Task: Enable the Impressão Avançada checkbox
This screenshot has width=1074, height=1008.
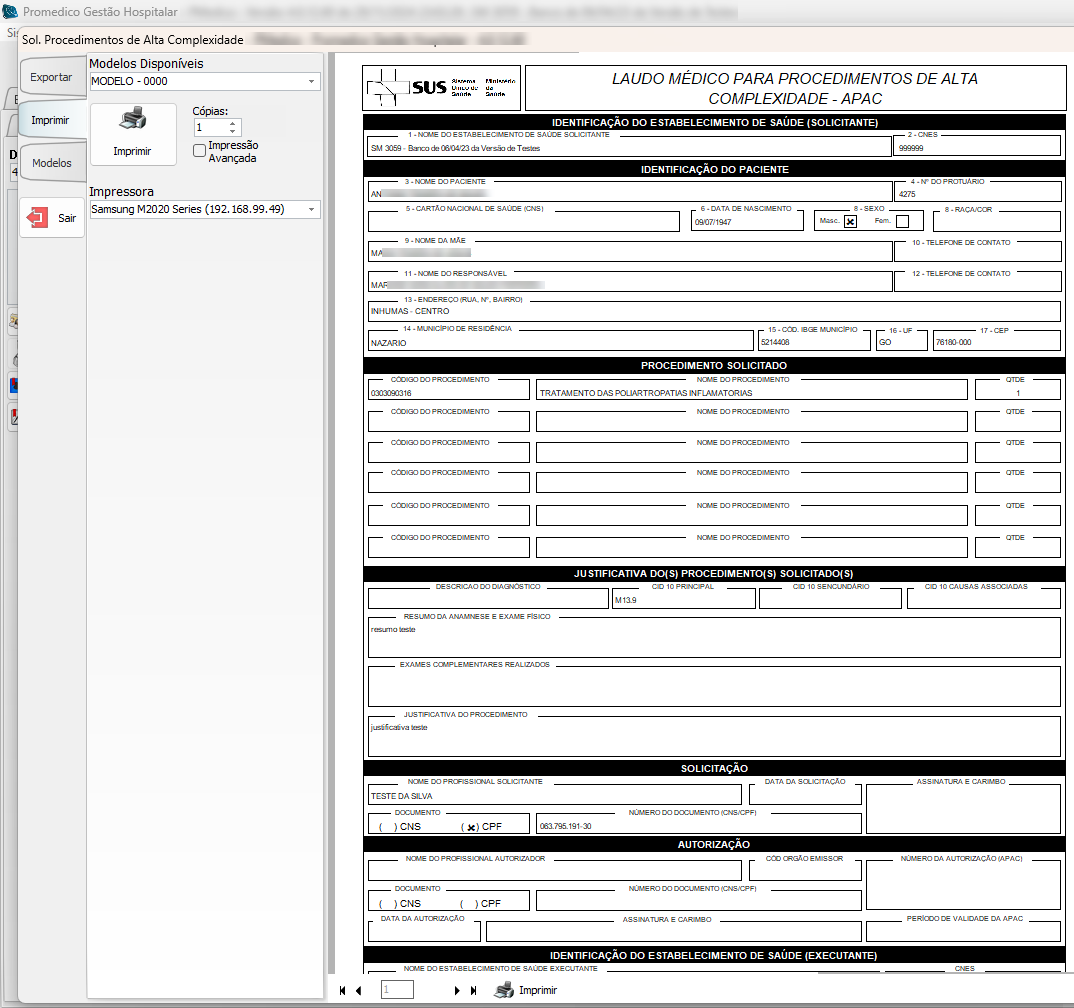Action: click(199, 150)
